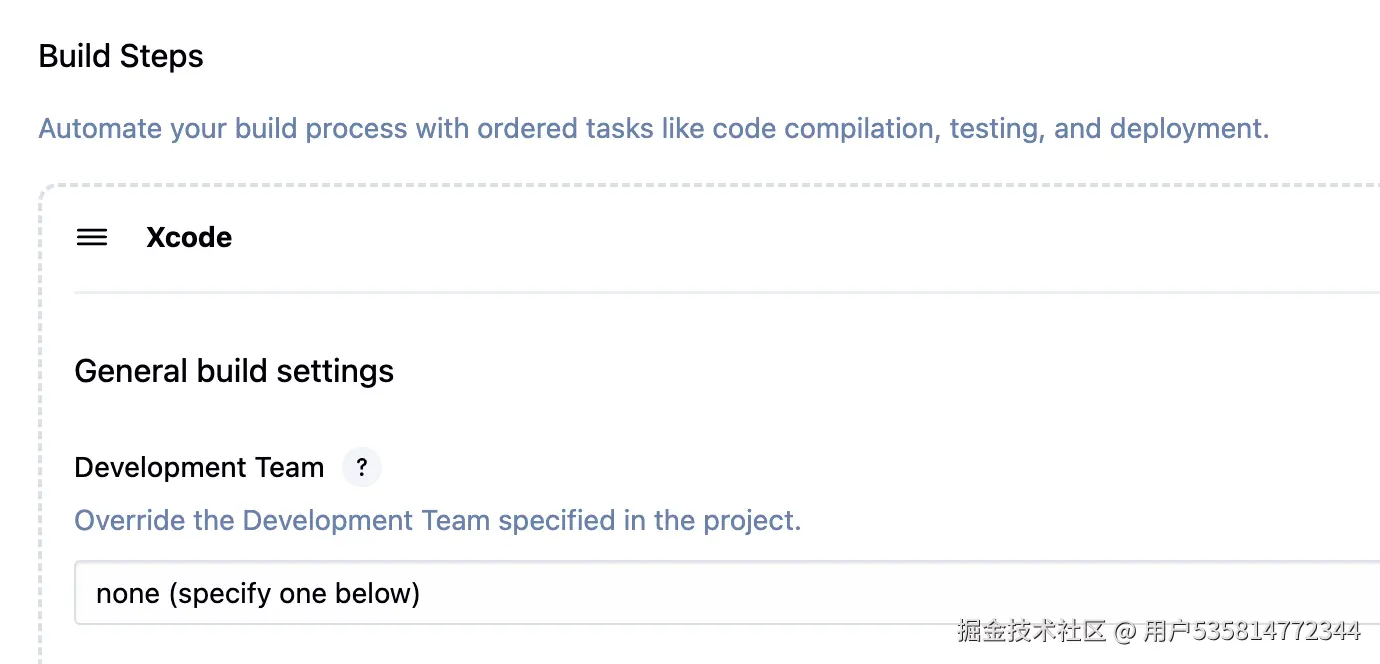Click the 掘金技术社区 watermark text
The height and width of the screenshot is (664, 1380).
(1031, 631)
